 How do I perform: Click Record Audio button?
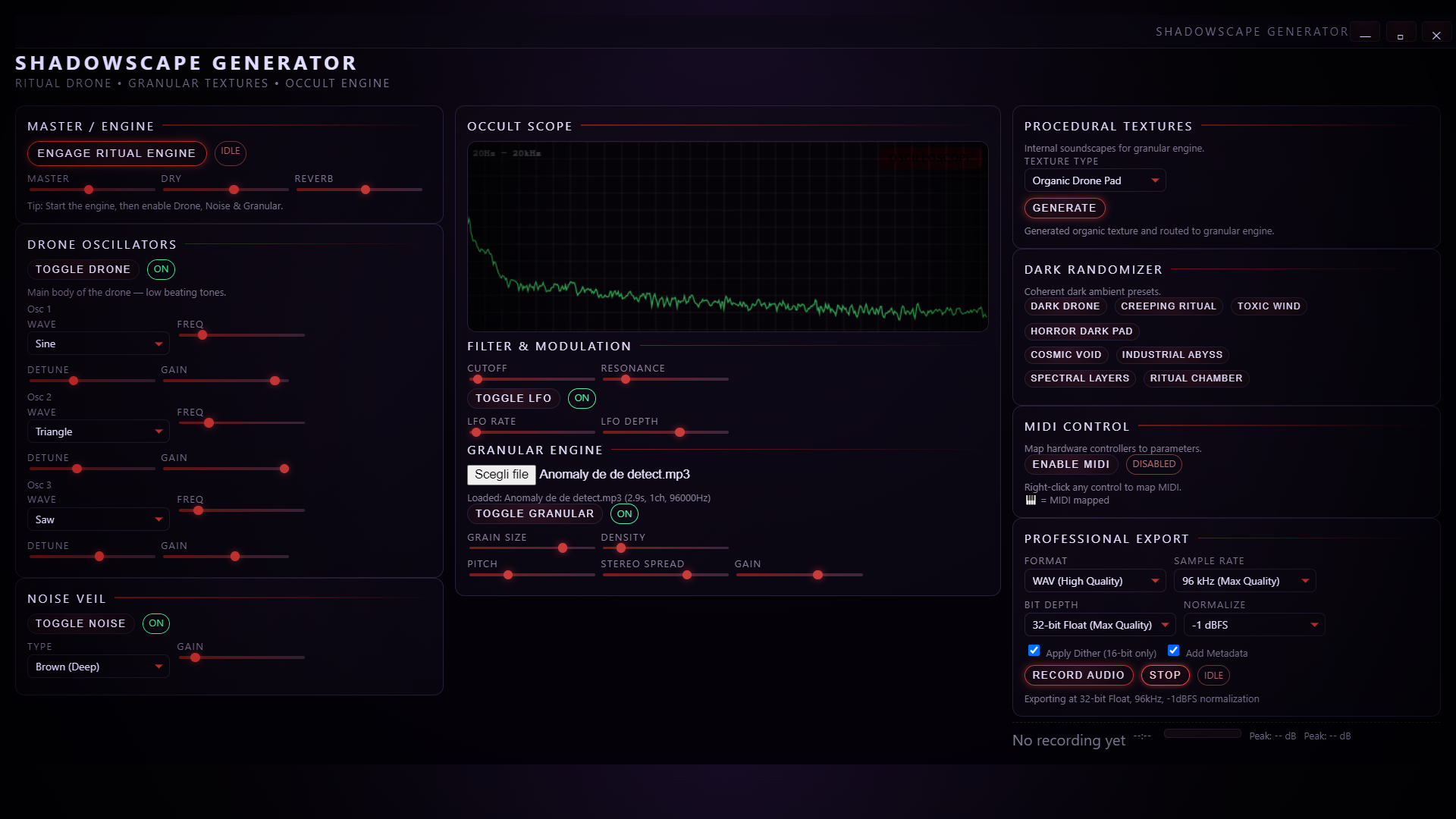pyautogui.click(x=1078, y=675)
